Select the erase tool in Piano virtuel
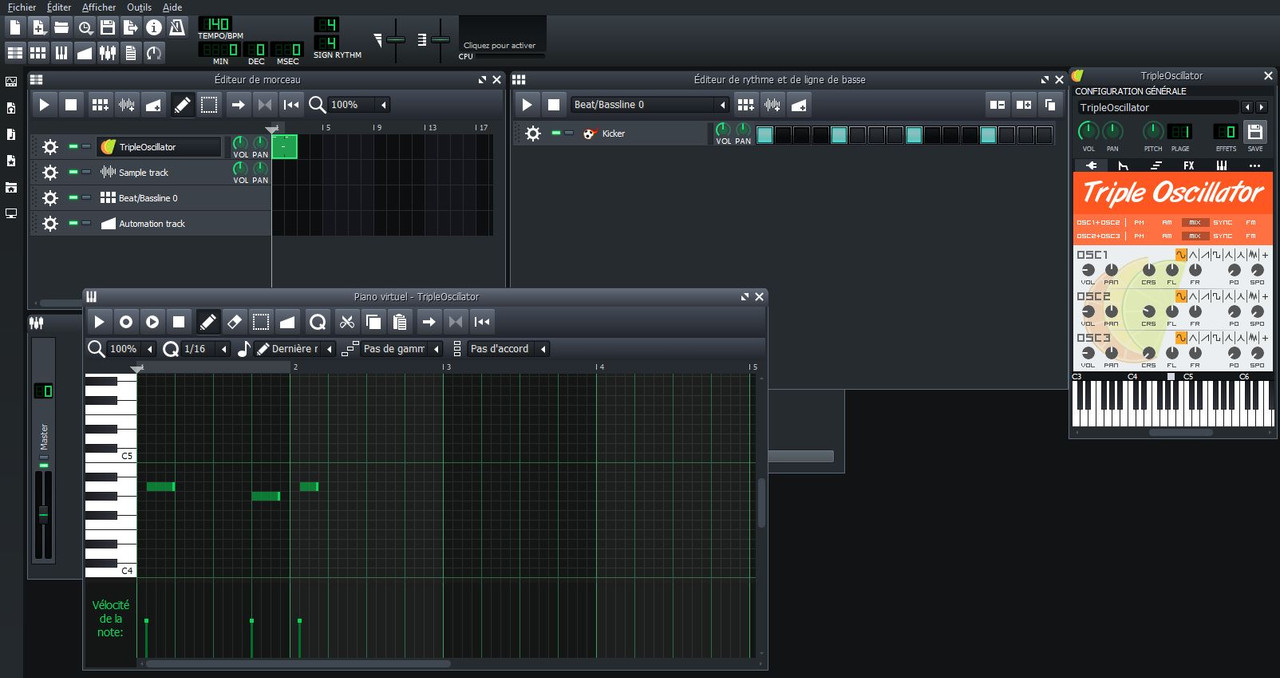1280x678 pixels. (x=234, y=321)
